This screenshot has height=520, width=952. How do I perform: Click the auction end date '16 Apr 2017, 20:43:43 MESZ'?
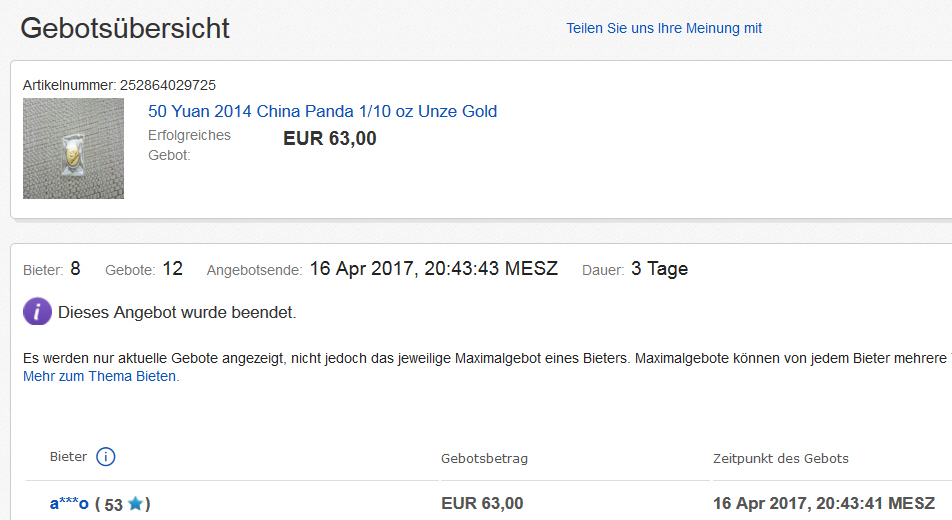(433, 269)
